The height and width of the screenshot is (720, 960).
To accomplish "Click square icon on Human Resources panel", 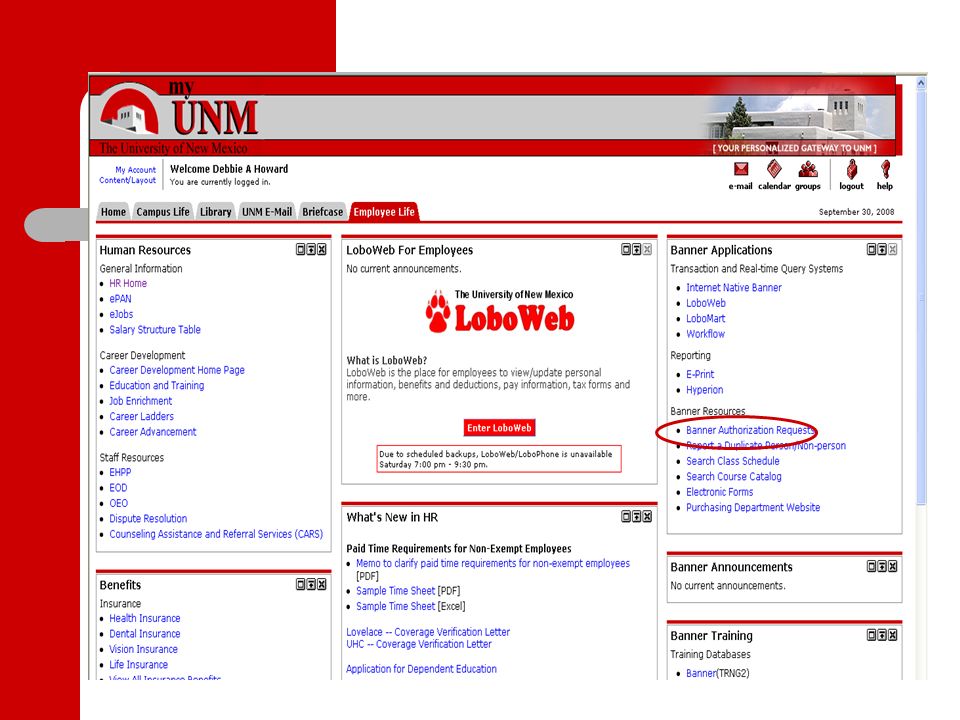I will coord(301,249).
